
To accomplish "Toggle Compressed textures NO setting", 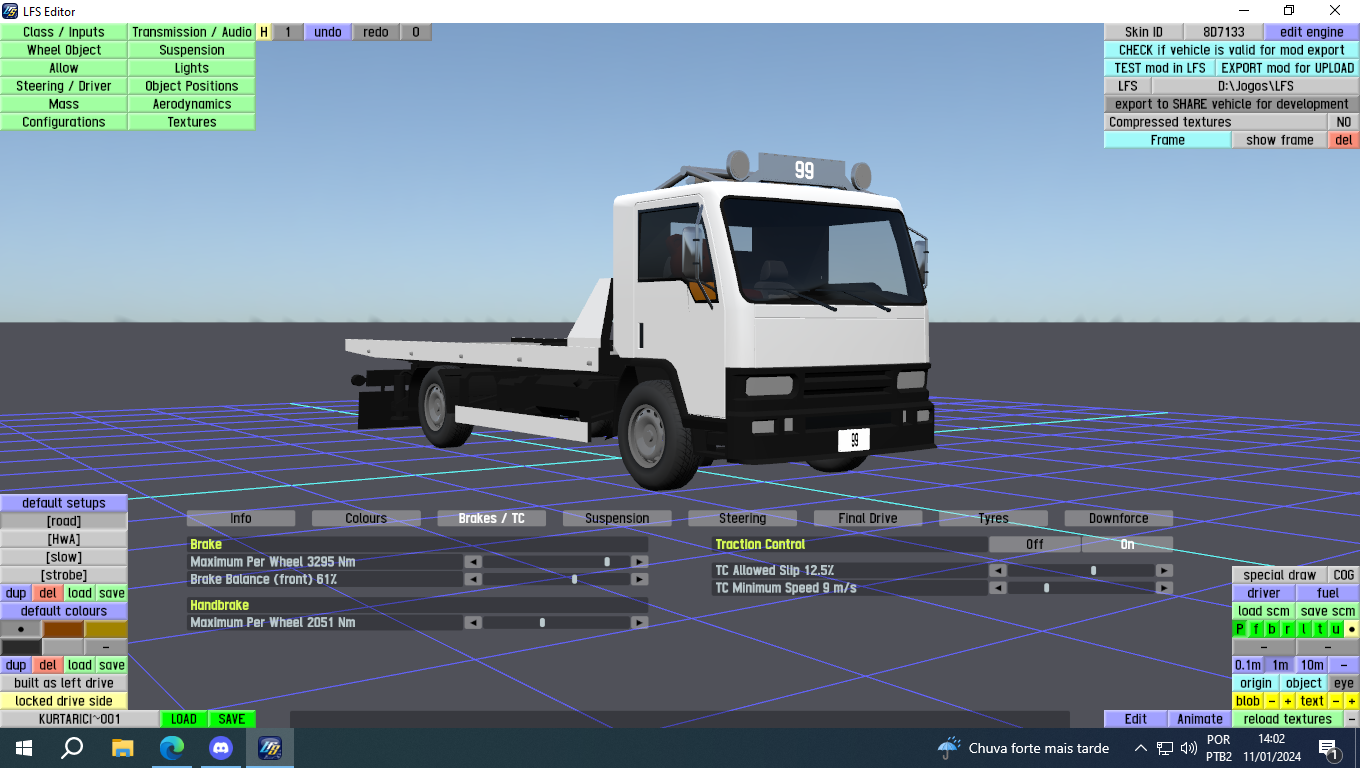I will coord(1344,122).
